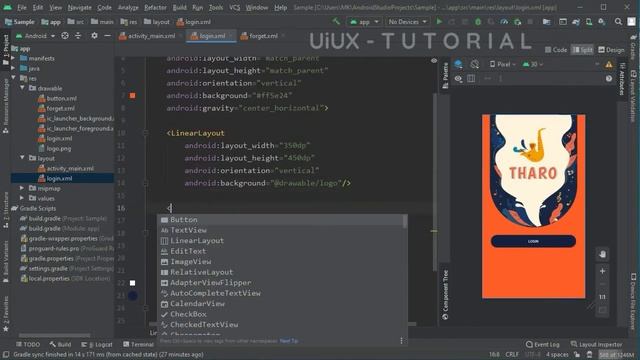Hide the project panel with minus icon
Viewport: 640px width, 360px height.
pos(107,36)
